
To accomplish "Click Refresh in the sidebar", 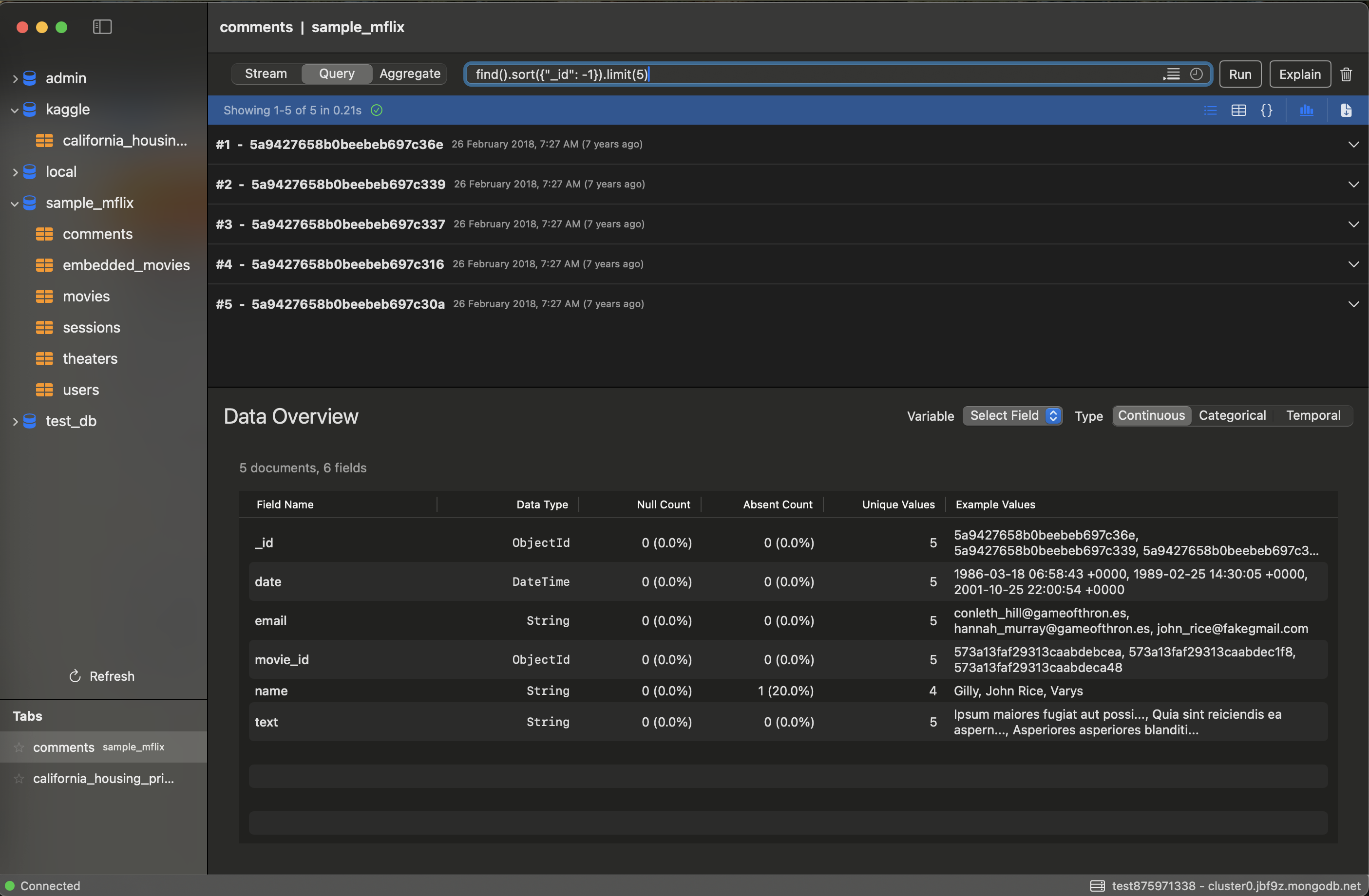I will click(102, 676).
